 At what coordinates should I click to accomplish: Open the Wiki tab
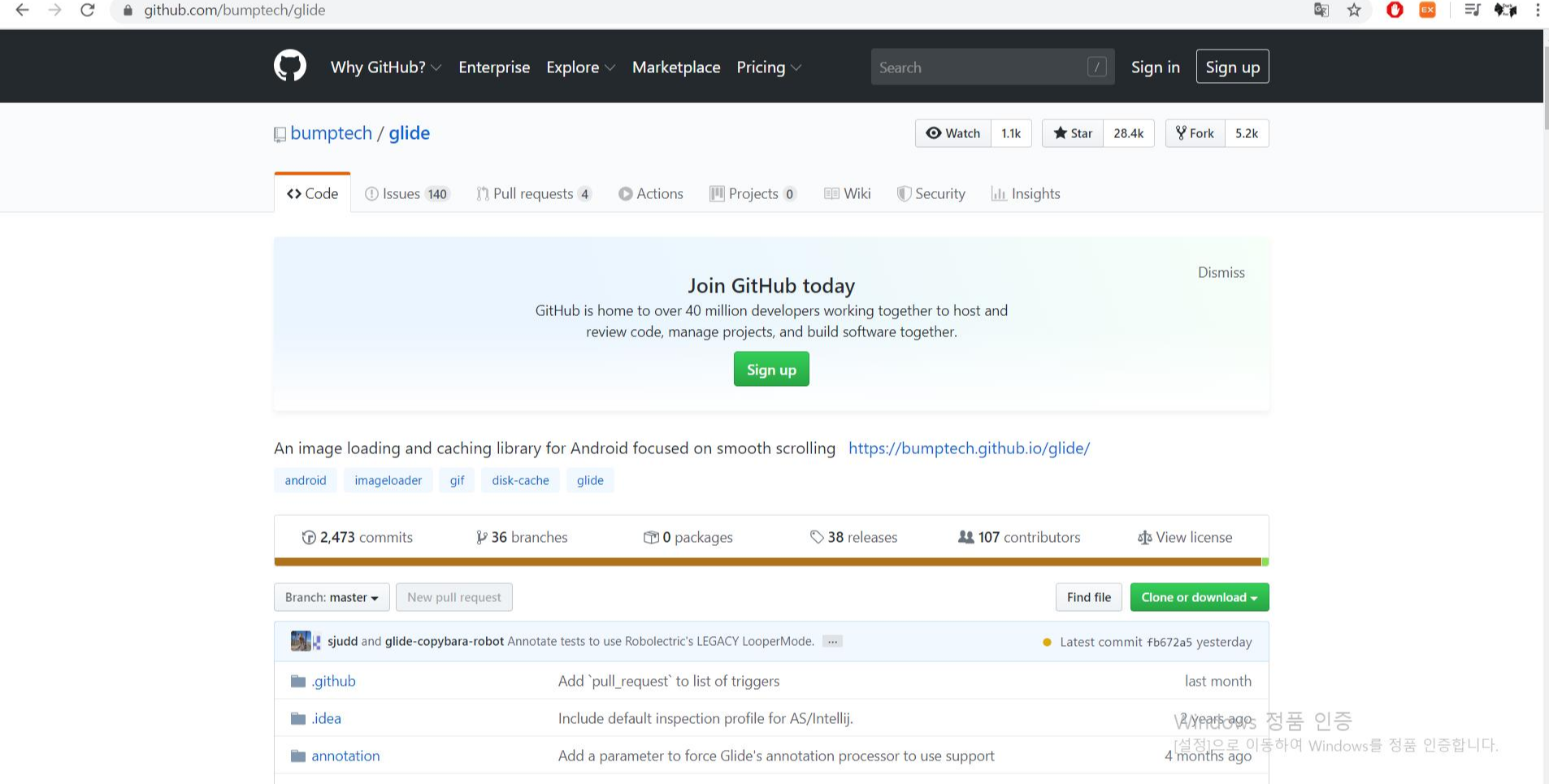pyautogui.click(x=848, y=193)
